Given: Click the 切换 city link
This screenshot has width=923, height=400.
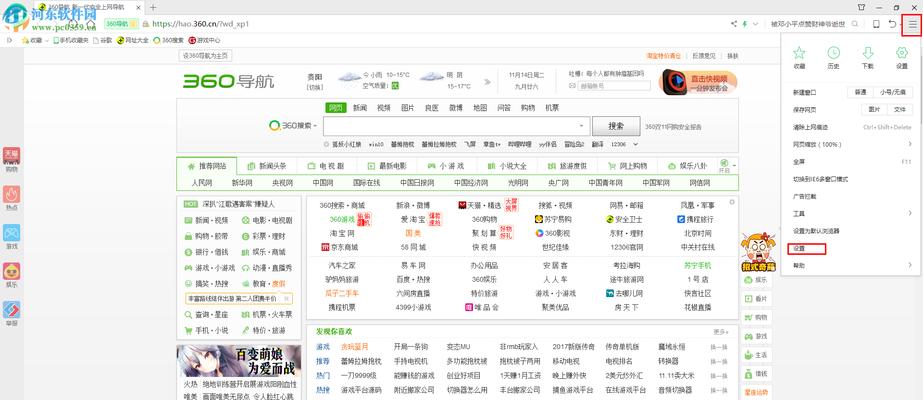Looking at the screenshot, I should point(315,87).
